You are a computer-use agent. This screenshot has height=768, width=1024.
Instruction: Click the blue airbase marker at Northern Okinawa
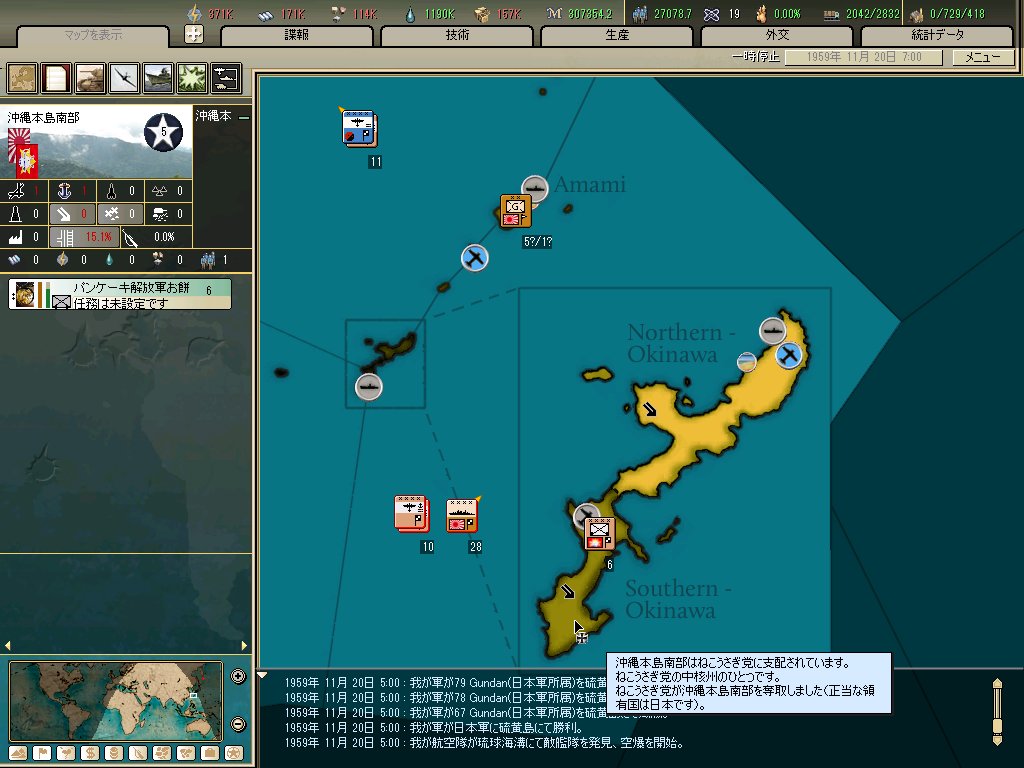(789, 355)
